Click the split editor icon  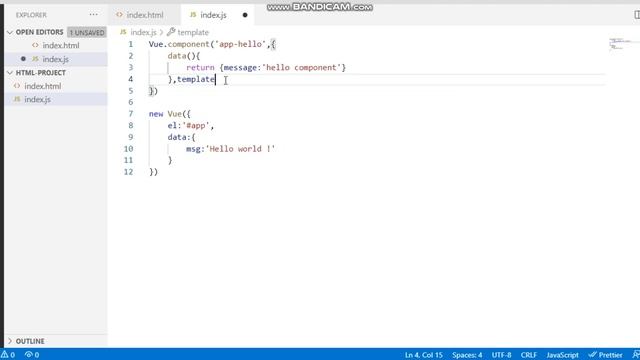click(x=637, y=15)
